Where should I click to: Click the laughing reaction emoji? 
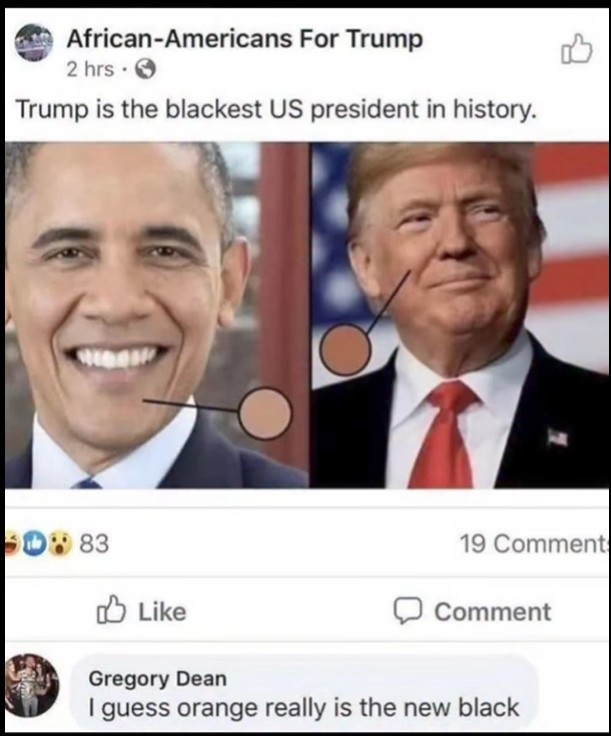pyautogui.click(x=11, y=543)
